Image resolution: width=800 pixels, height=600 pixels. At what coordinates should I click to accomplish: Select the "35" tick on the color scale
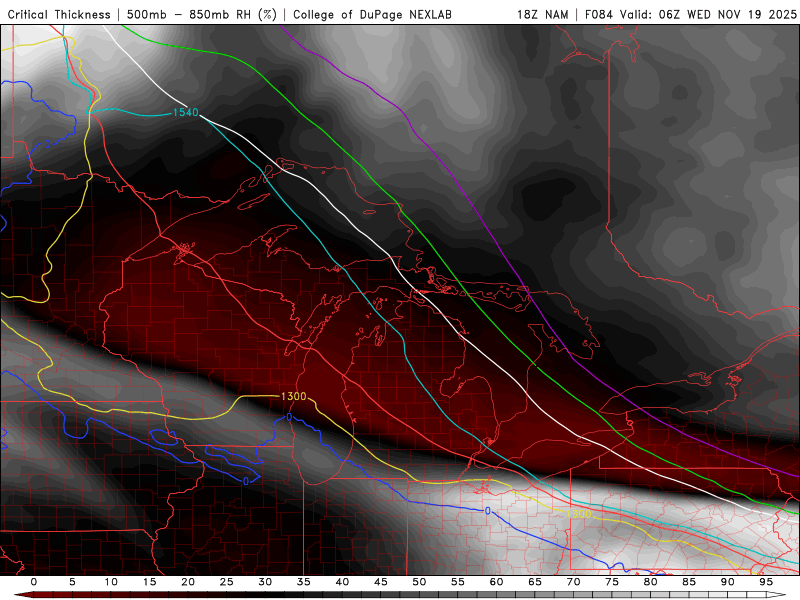[x=304, y=582]
